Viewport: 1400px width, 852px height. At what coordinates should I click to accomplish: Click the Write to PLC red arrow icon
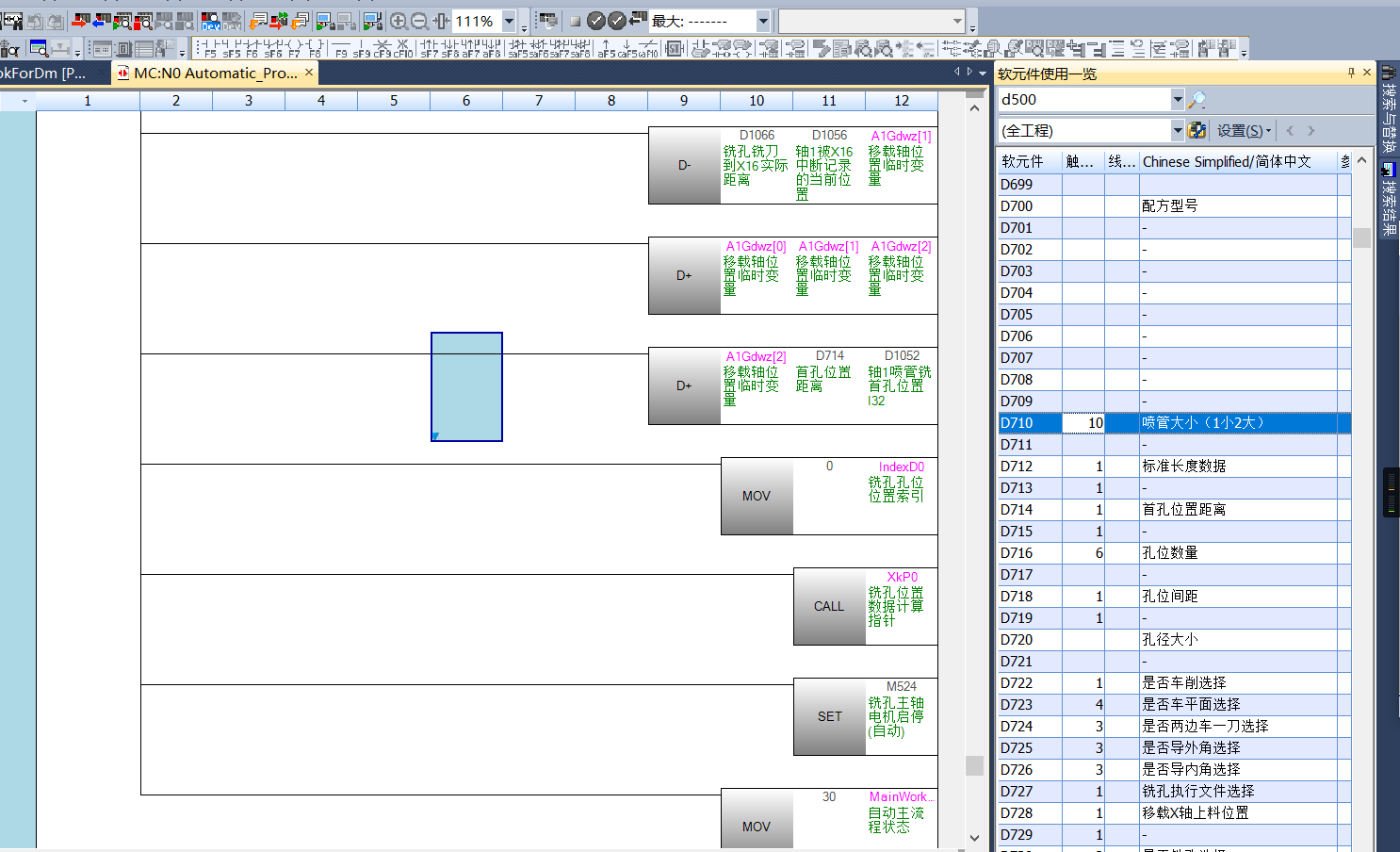click(x=81, y=21)
